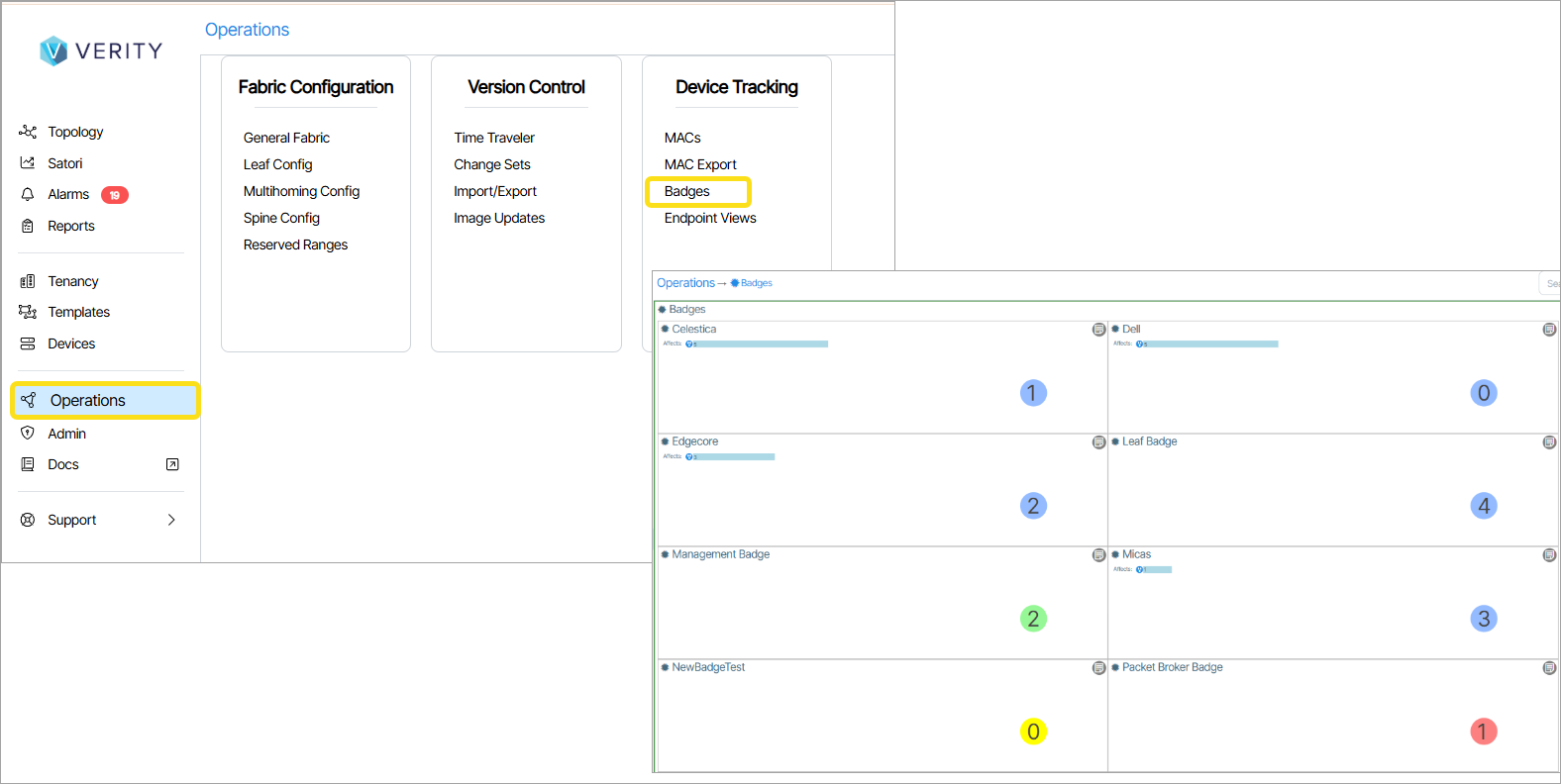Click the Admin shield icon
1561x784 pixels.
[x=28, y=434]
